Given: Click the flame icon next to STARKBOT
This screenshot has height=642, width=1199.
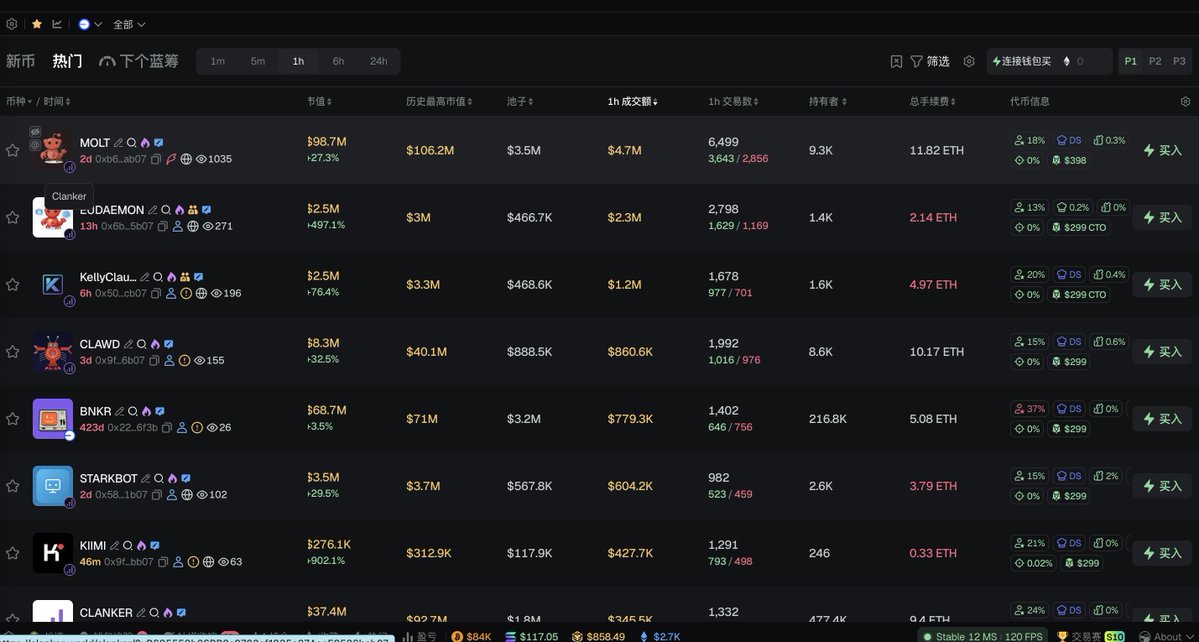Looking at the screenshot, I should (172, 478).
